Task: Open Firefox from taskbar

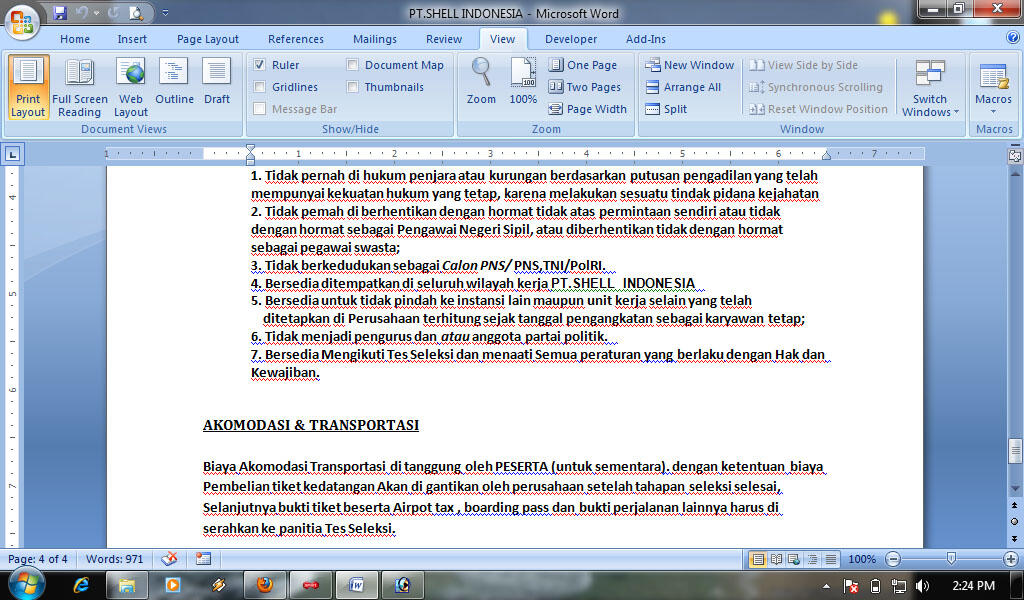Action: 264,584
